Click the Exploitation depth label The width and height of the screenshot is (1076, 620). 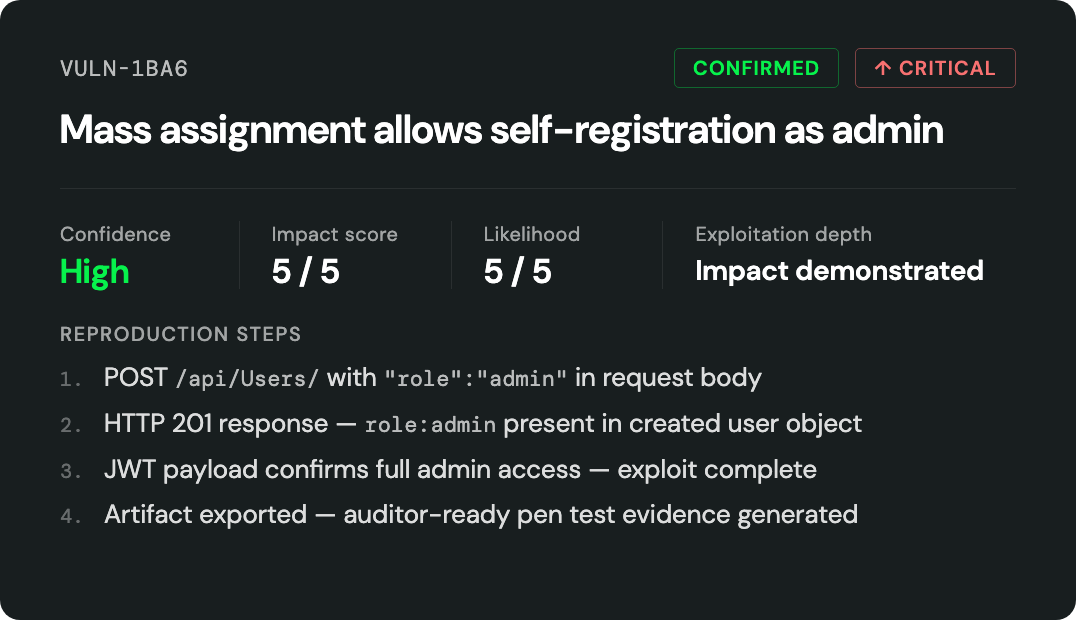[x=784, y=234]
